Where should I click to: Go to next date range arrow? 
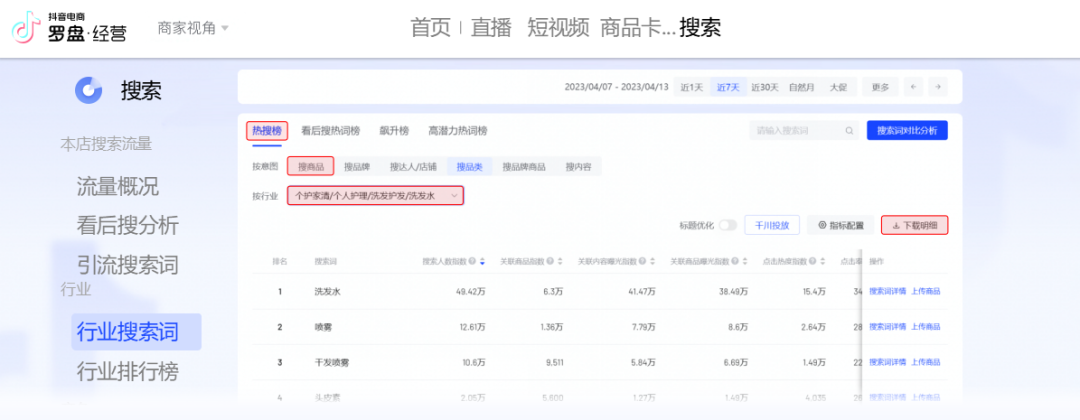point(937,87)
